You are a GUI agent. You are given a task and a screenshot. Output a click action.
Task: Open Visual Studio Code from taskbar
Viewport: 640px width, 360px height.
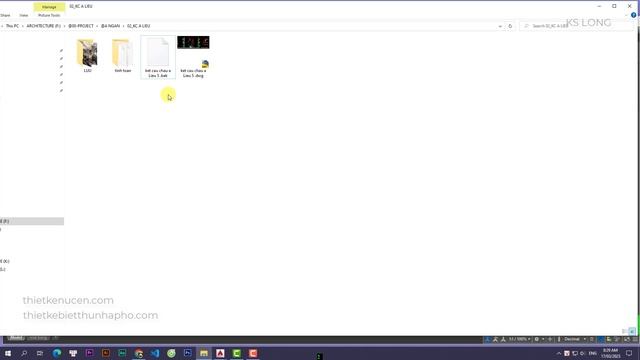(x=155, y=353)
